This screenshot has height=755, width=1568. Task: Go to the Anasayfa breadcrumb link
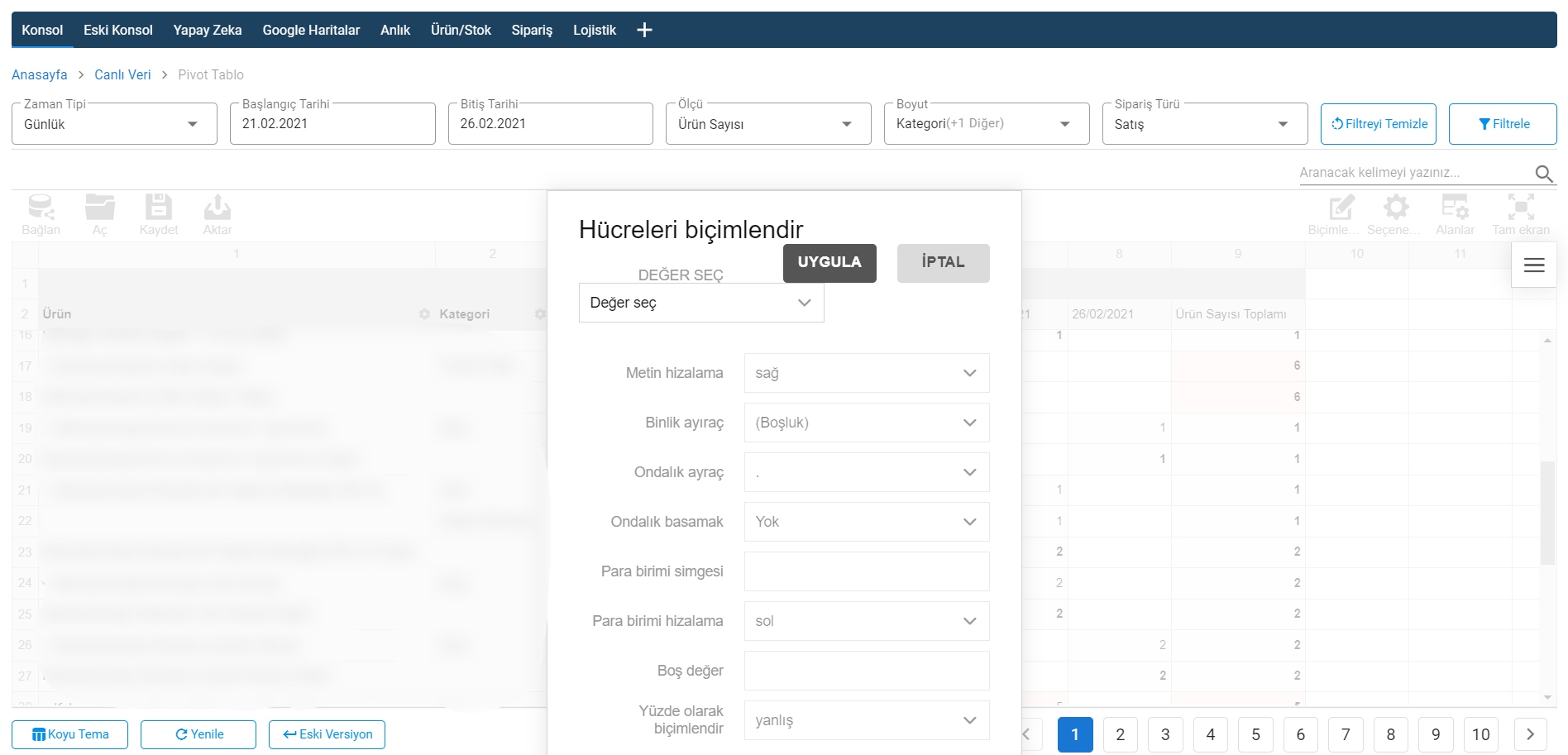point(40,74)
